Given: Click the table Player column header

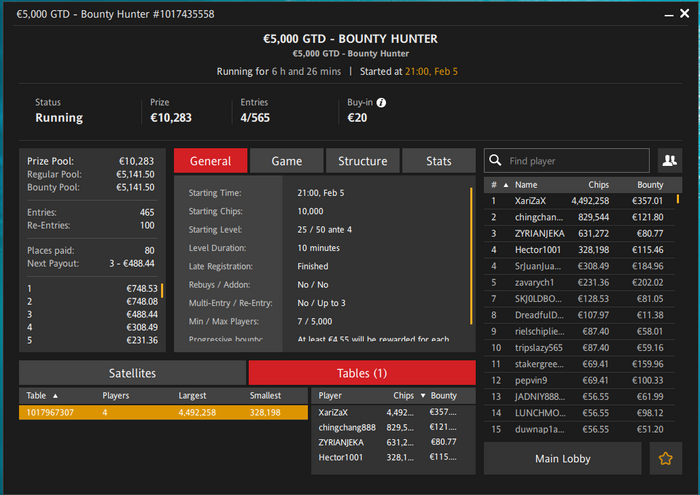Looking at the screenshot, I should pos(330,395).
